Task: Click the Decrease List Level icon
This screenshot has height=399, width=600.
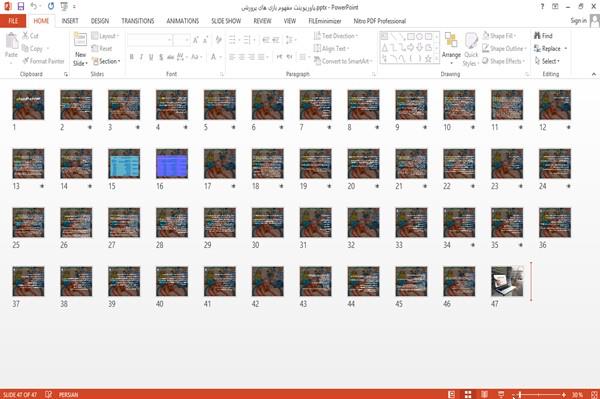Action: (x=266, y=40)
